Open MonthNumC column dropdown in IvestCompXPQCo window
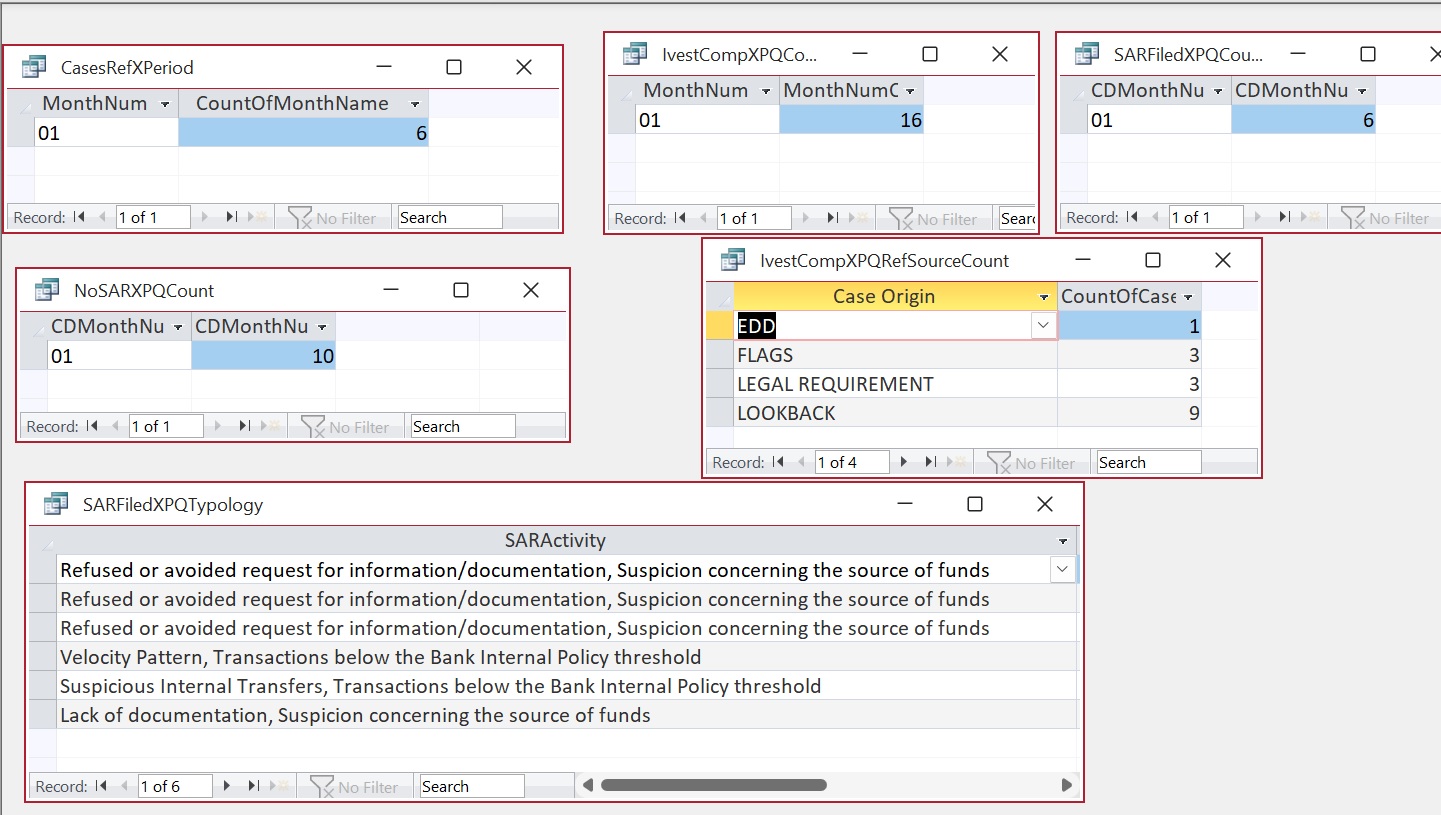Image resolution: width=1441 pixels, height=815 pixels. point(910,91)
